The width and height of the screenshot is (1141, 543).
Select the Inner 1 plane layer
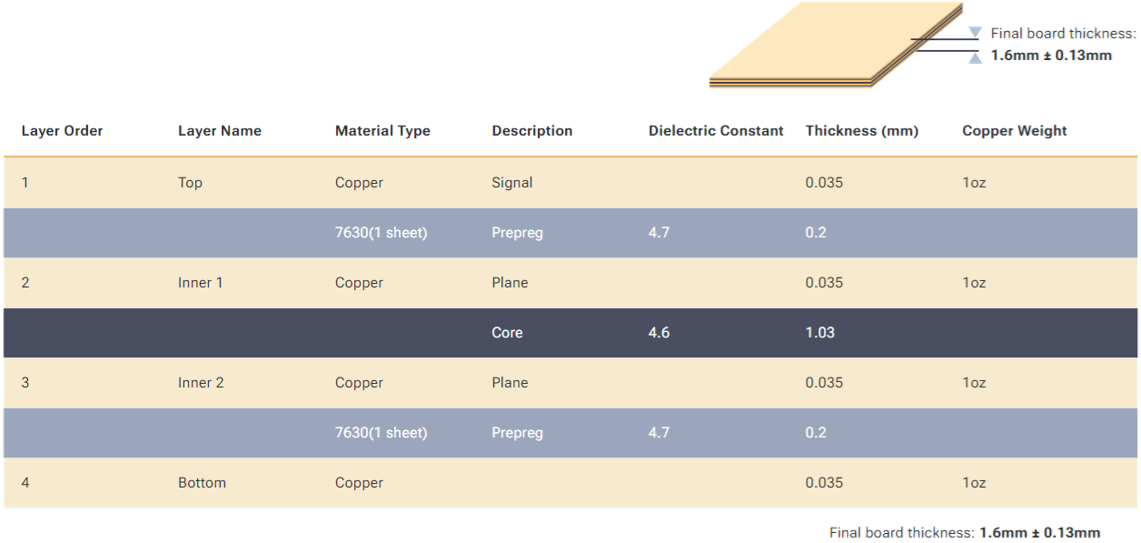[x=570, y=282]
